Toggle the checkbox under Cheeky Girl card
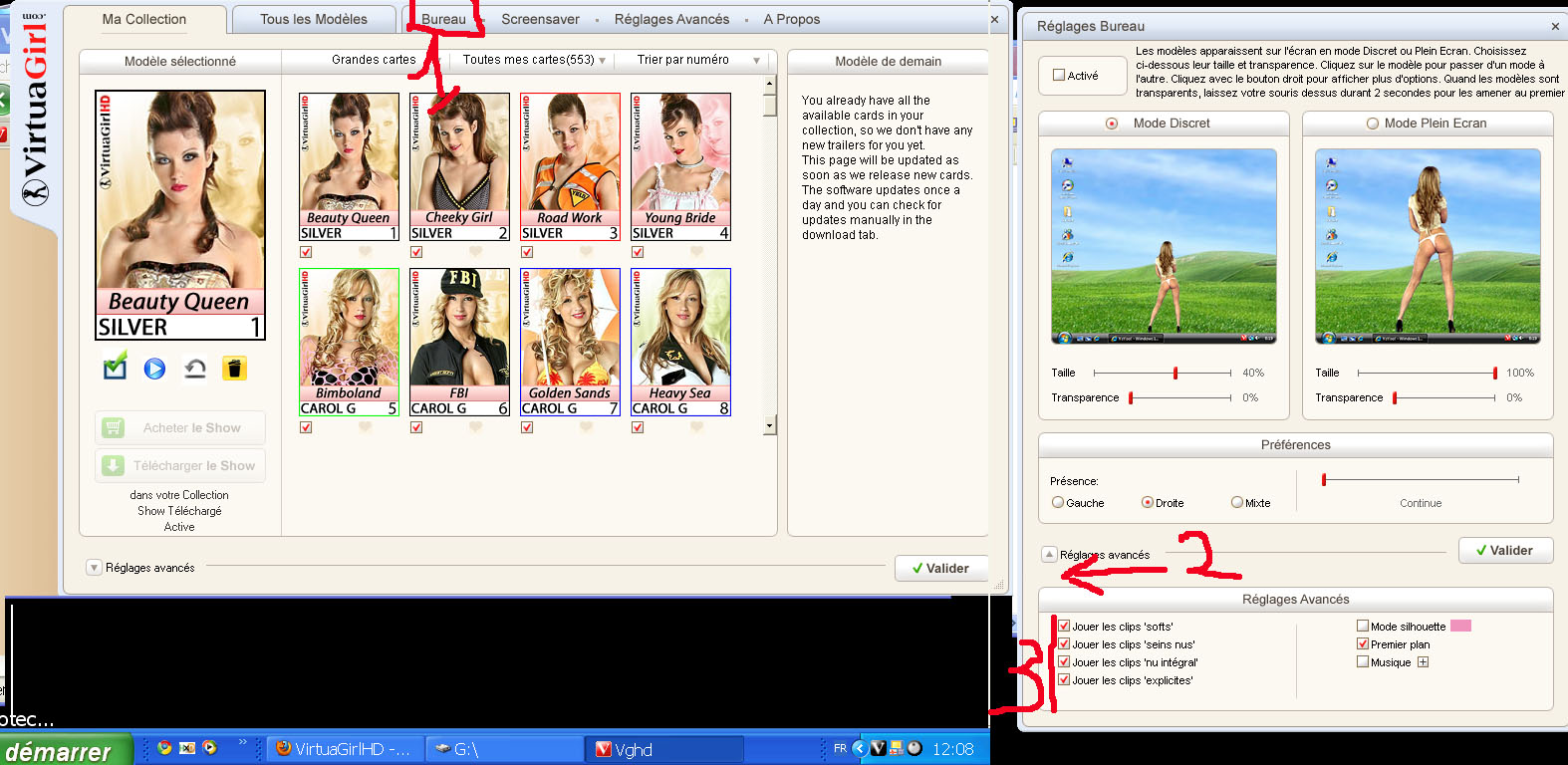This screenshot has width=1568, height=765. (416, 252)
